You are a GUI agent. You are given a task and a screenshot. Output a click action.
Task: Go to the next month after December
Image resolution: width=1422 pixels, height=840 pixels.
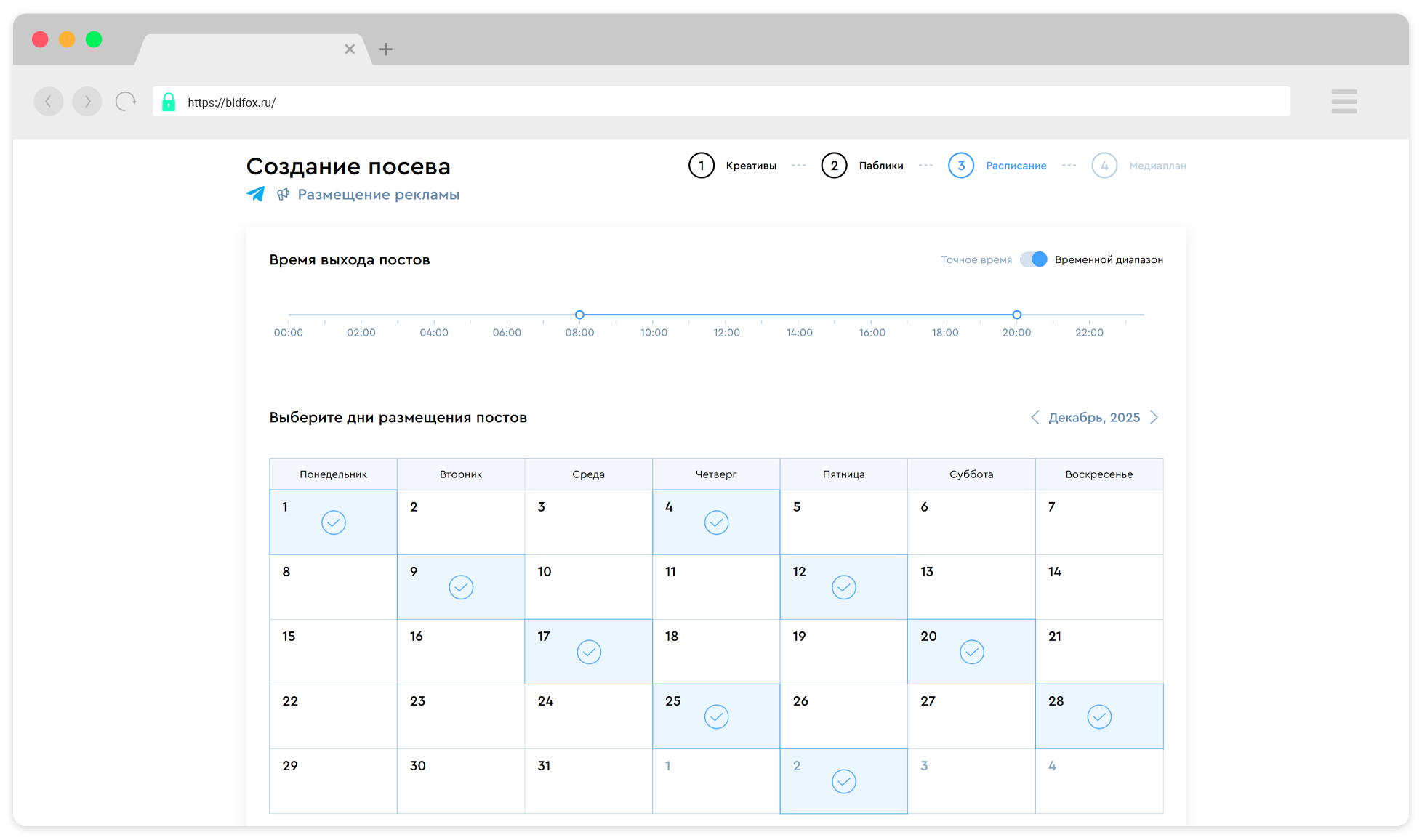[1154, 417]
